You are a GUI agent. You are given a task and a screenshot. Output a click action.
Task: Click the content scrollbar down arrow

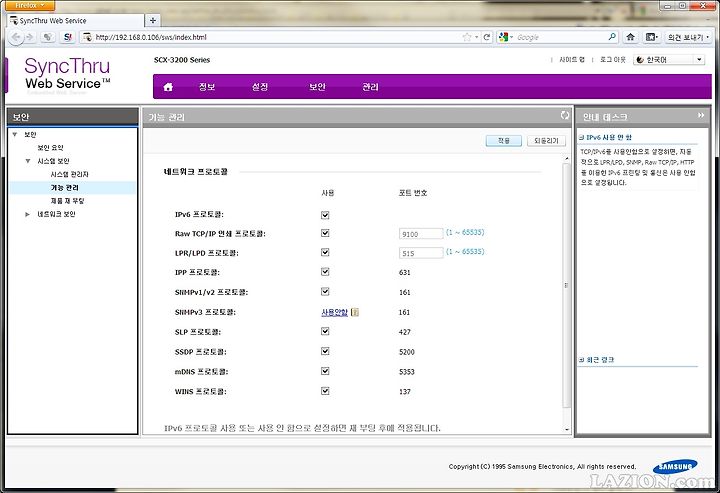[567, 430]
